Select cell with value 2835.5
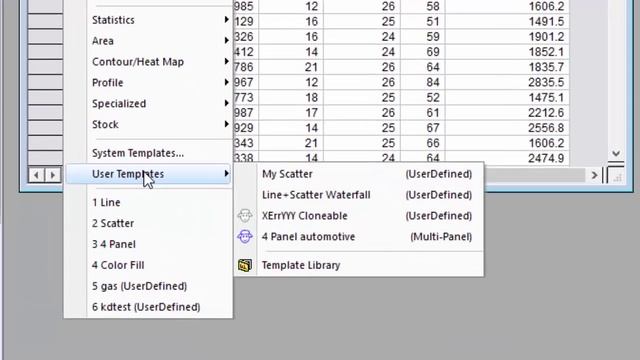The image size is (640, 360). click(507, 82)
